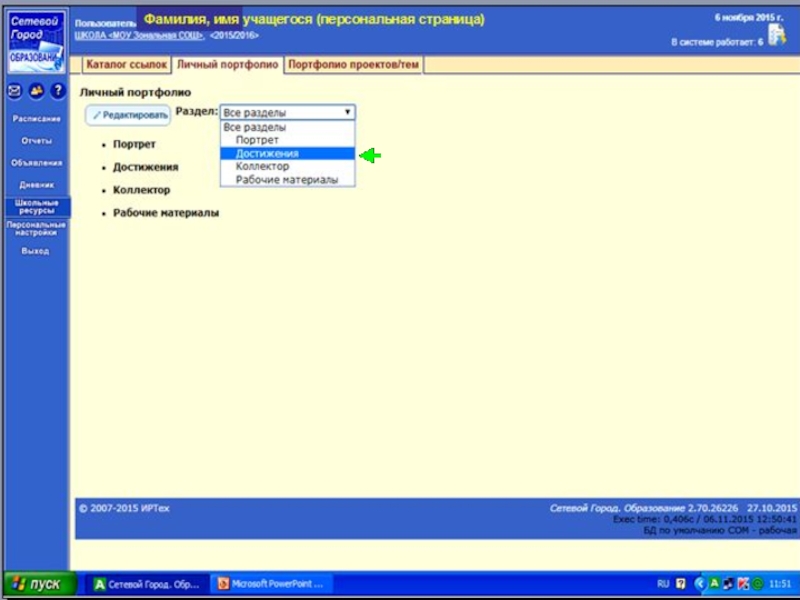Viewport: 800px width, 600px height.
Task: Expand hidden tray icons with the arrow
Action: 700,584
